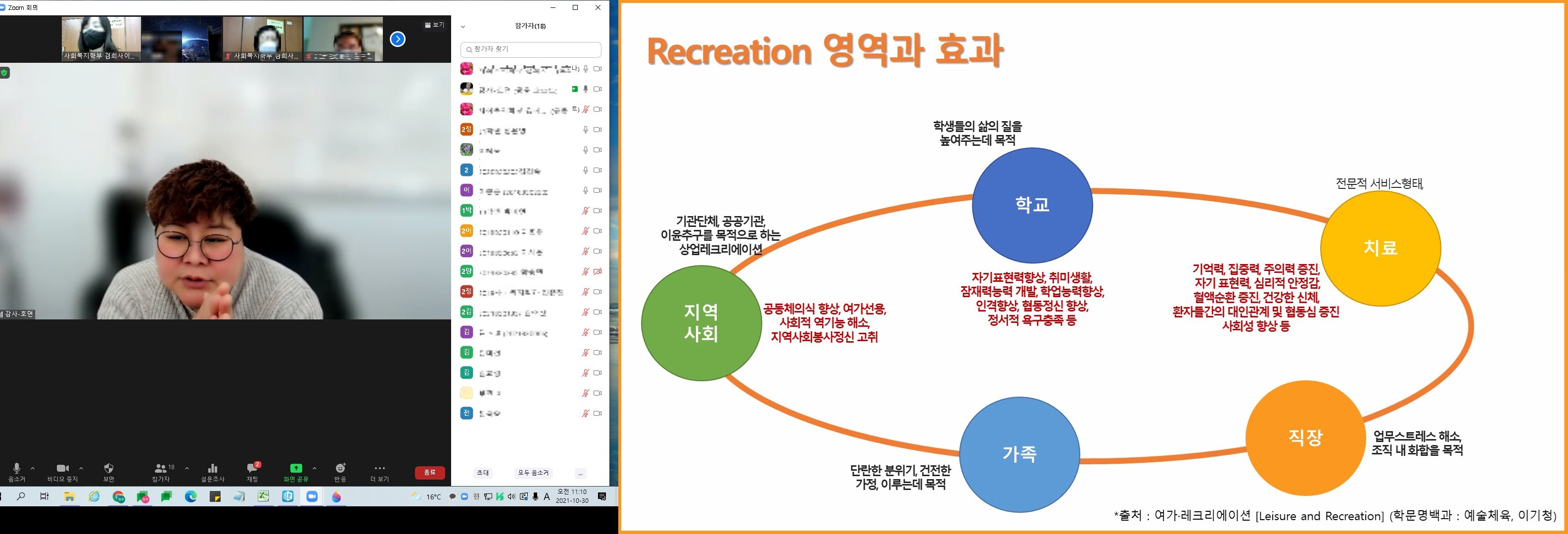
Task: Open Excel from the Windows taskbar
Action: click(x=263, y=497)
